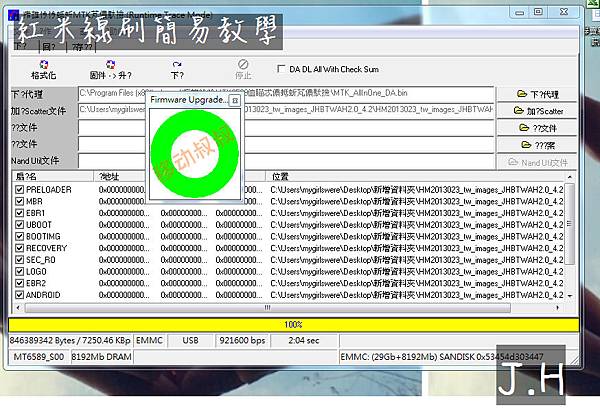
Task: Uncheck the BOOTIMG partition checkbox
Action: (20, 236)
